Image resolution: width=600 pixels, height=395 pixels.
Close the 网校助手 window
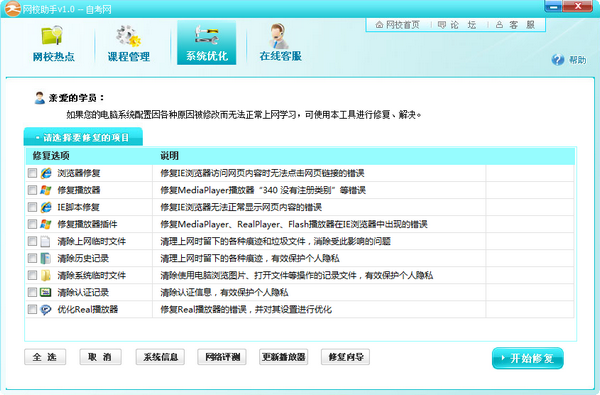pyautogui.click(x=578, y=6)
